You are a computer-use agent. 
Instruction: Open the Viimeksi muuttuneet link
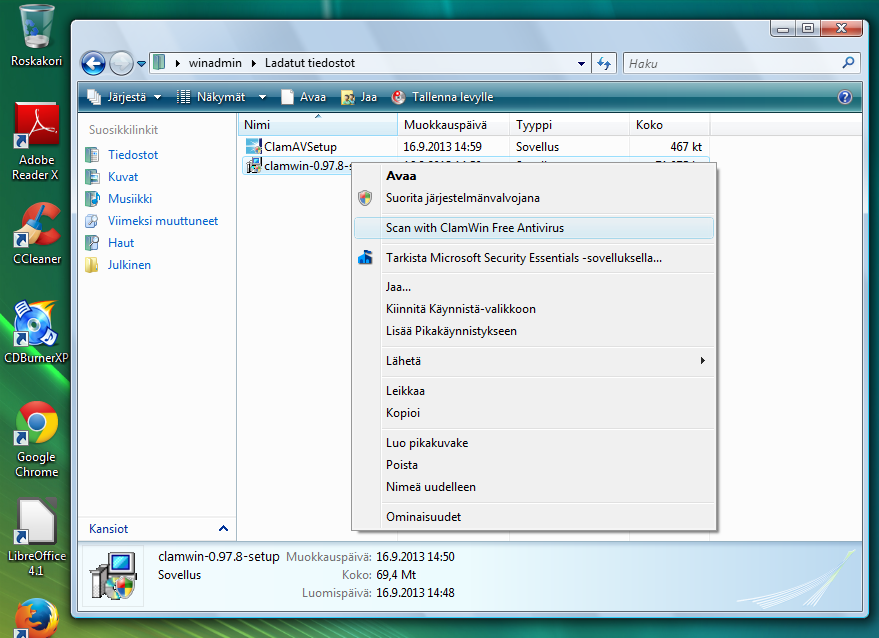click(x=163, y=221)
